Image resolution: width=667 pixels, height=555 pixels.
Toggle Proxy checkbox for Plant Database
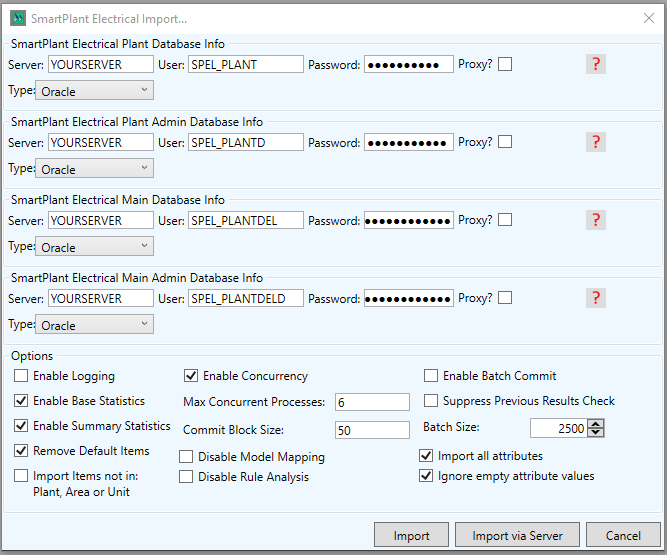pyautogui.click(x=505, y=64)
